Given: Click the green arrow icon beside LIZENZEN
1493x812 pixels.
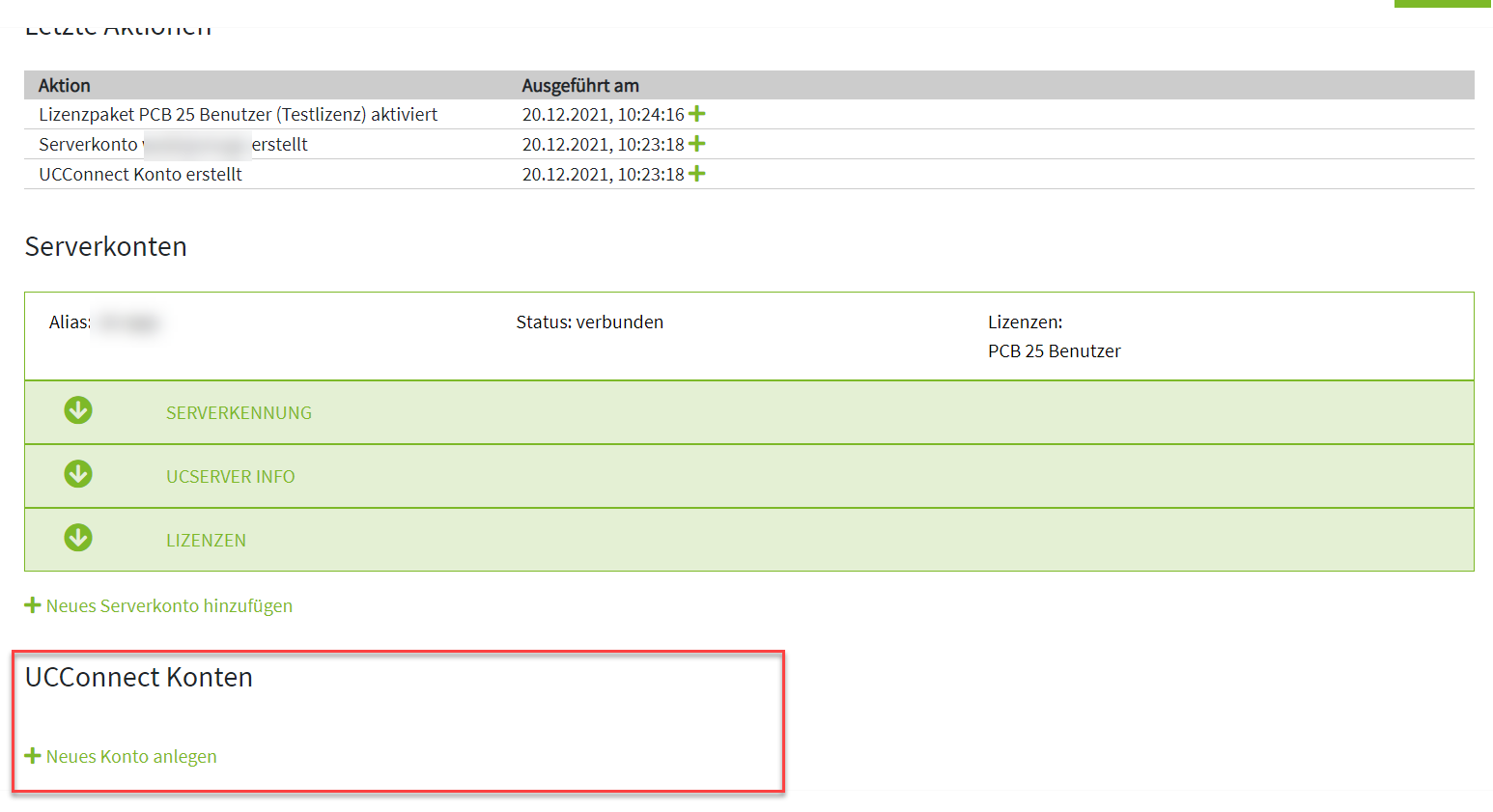Looking at the screenshot, I should pyautogui.click(x=78, y=539).
